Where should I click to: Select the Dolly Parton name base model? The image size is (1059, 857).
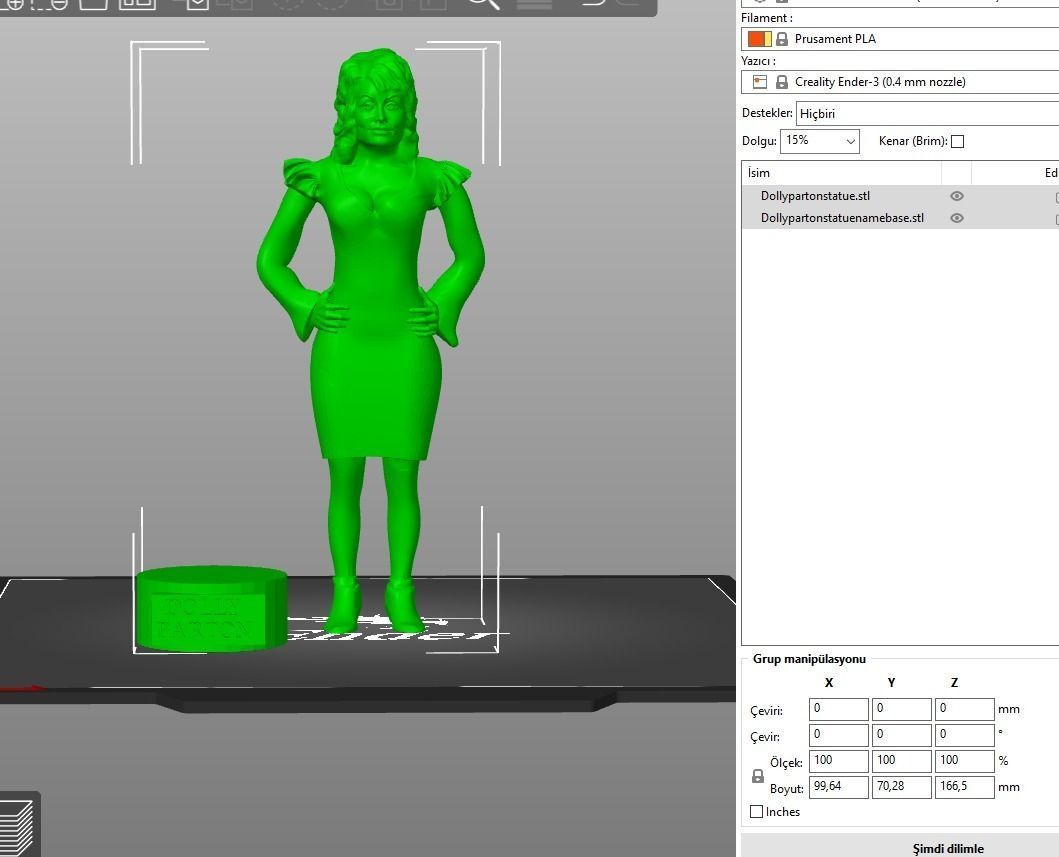pyautogui.click(x=211, y=609)
